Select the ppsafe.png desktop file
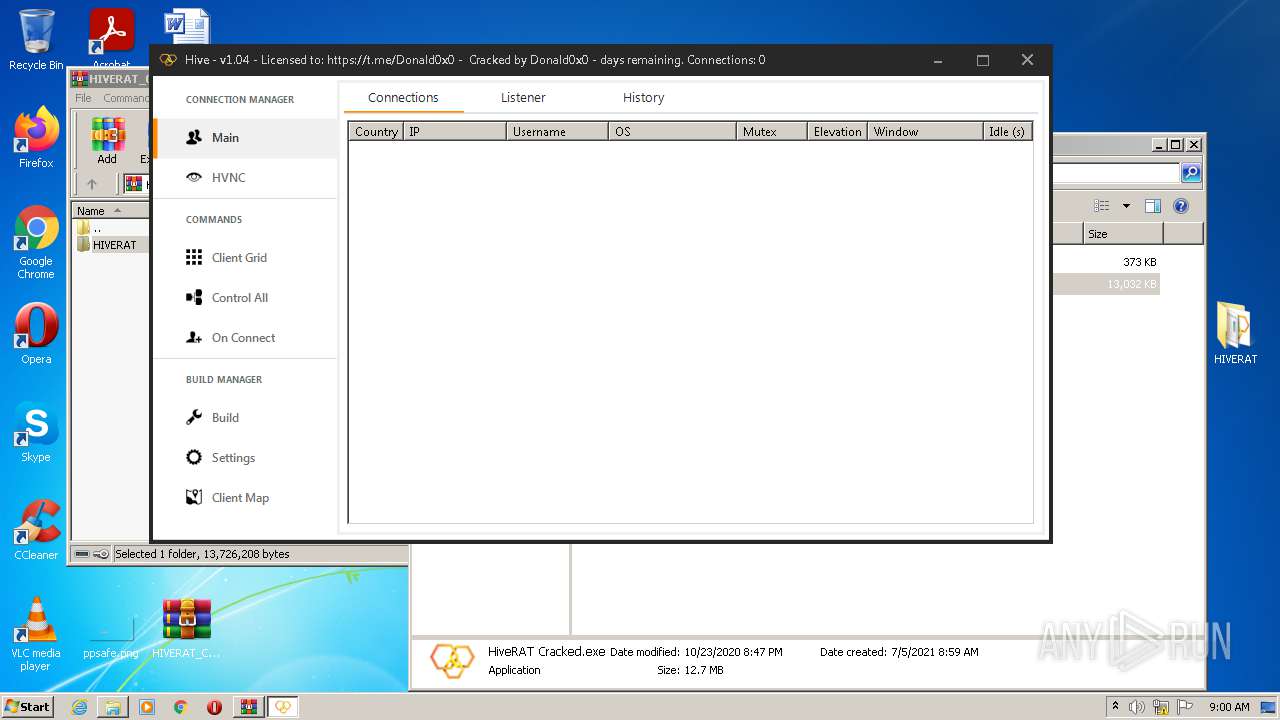The width and height of the screenshot is (1280, 720). (x=111, y=635)
